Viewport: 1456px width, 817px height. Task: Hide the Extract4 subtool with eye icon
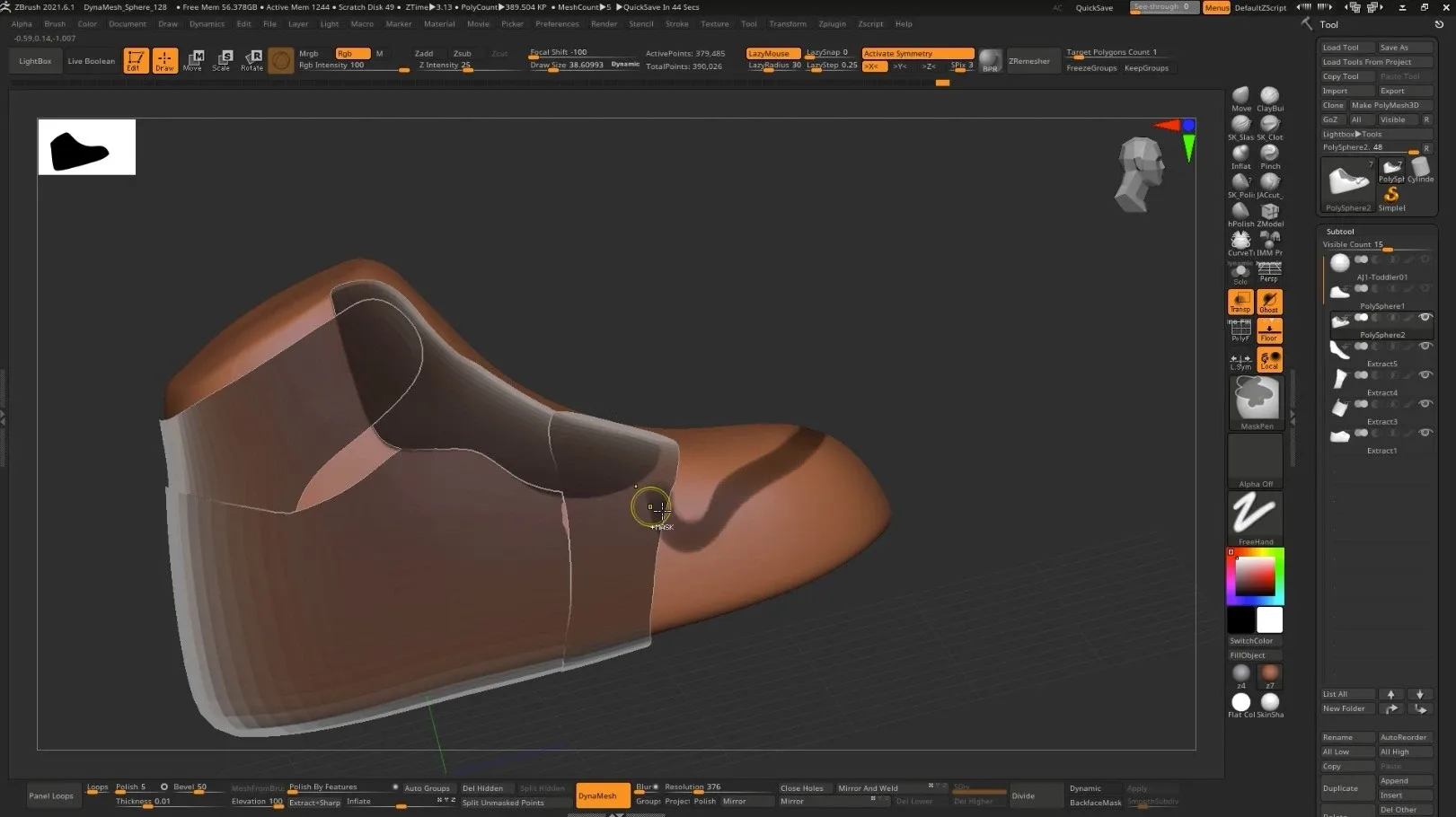click(1425, 374)
